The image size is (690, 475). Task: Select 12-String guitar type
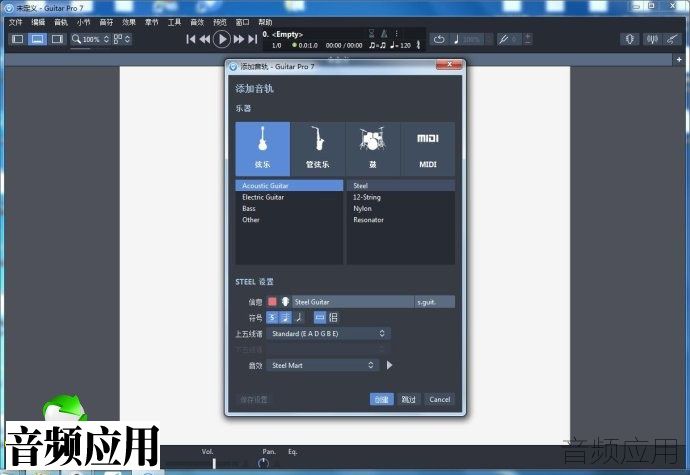[x=401, y=197]
